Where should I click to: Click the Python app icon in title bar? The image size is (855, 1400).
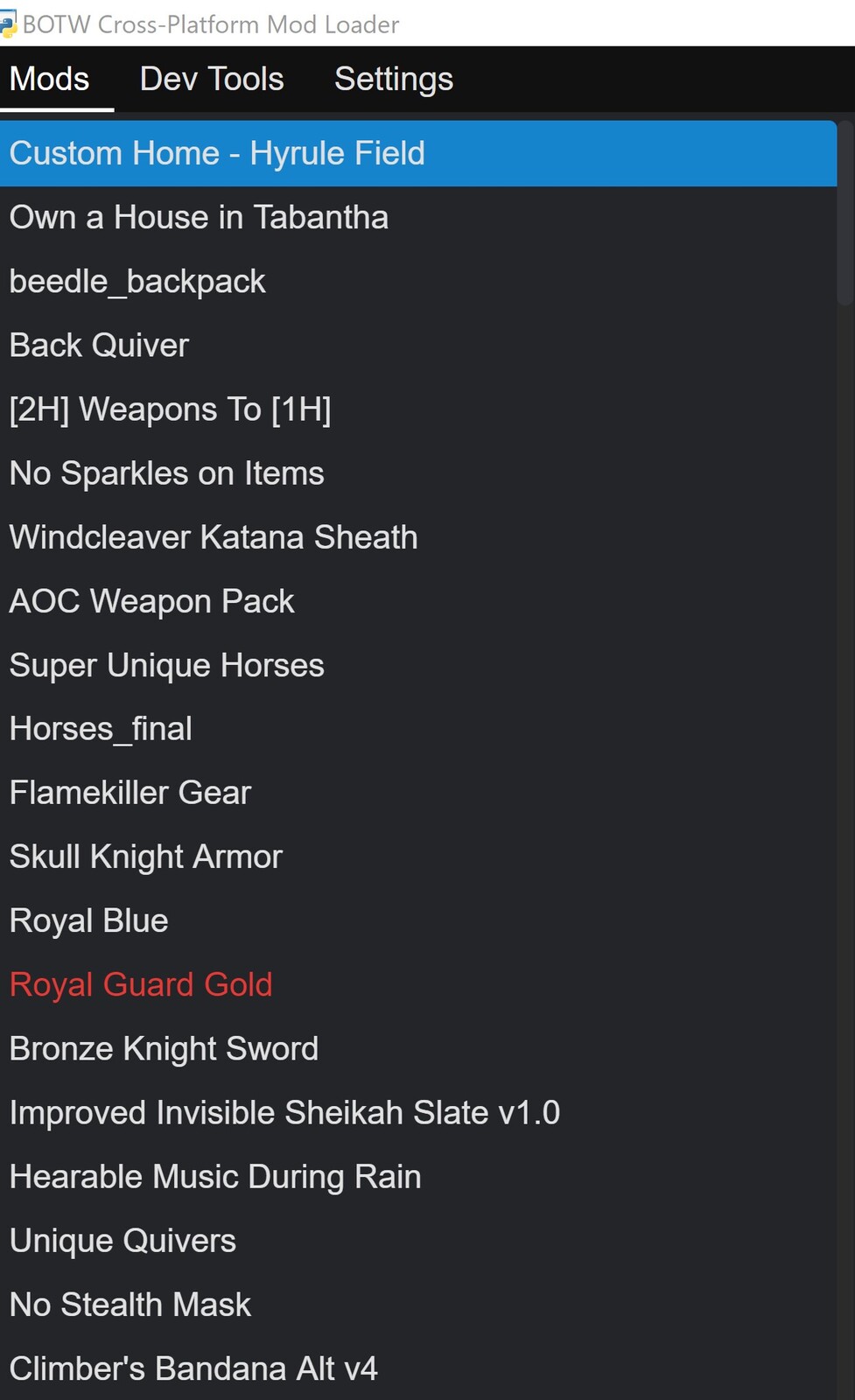click(7, 24)
